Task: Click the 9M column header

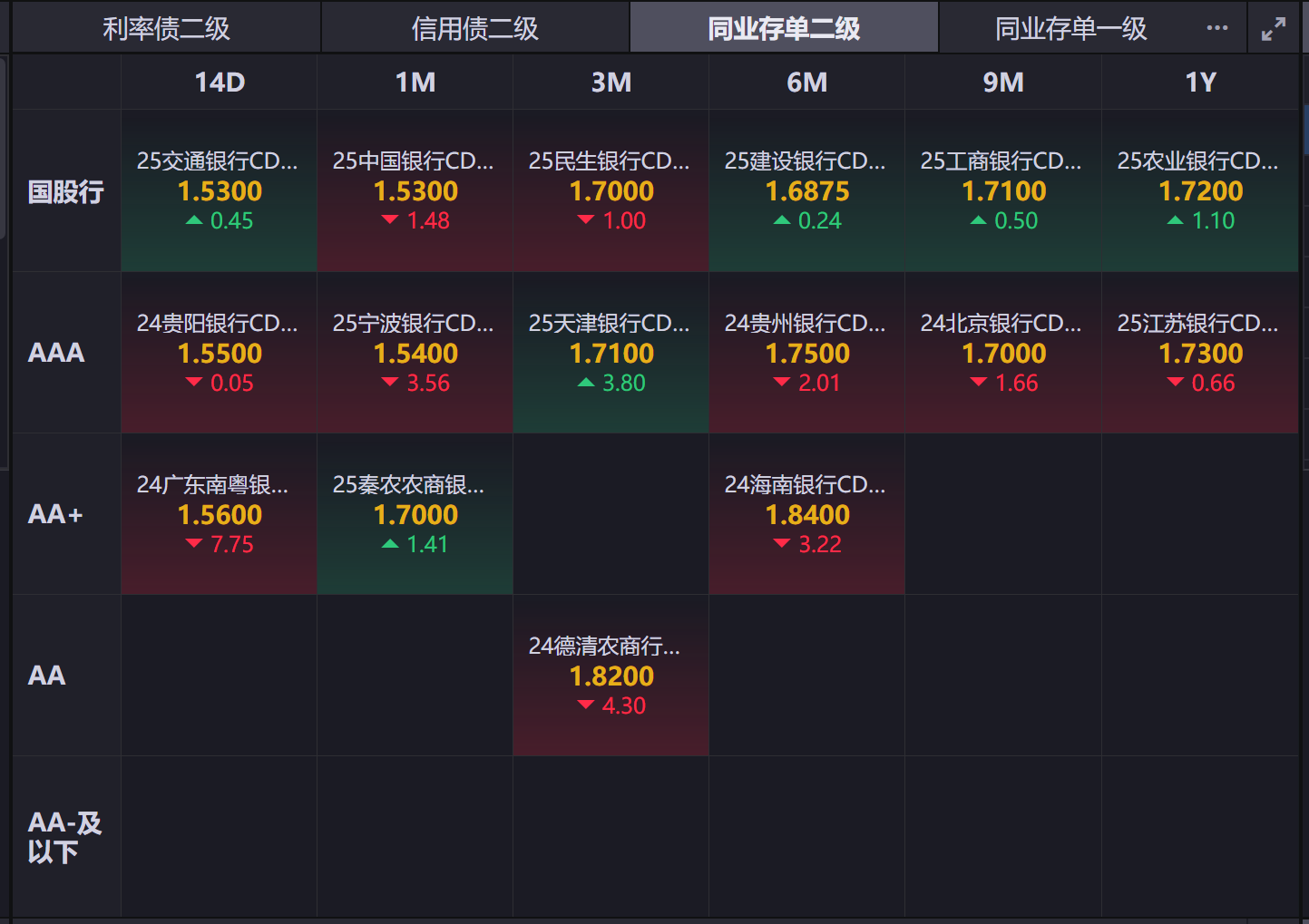Action: [1003, 83]
